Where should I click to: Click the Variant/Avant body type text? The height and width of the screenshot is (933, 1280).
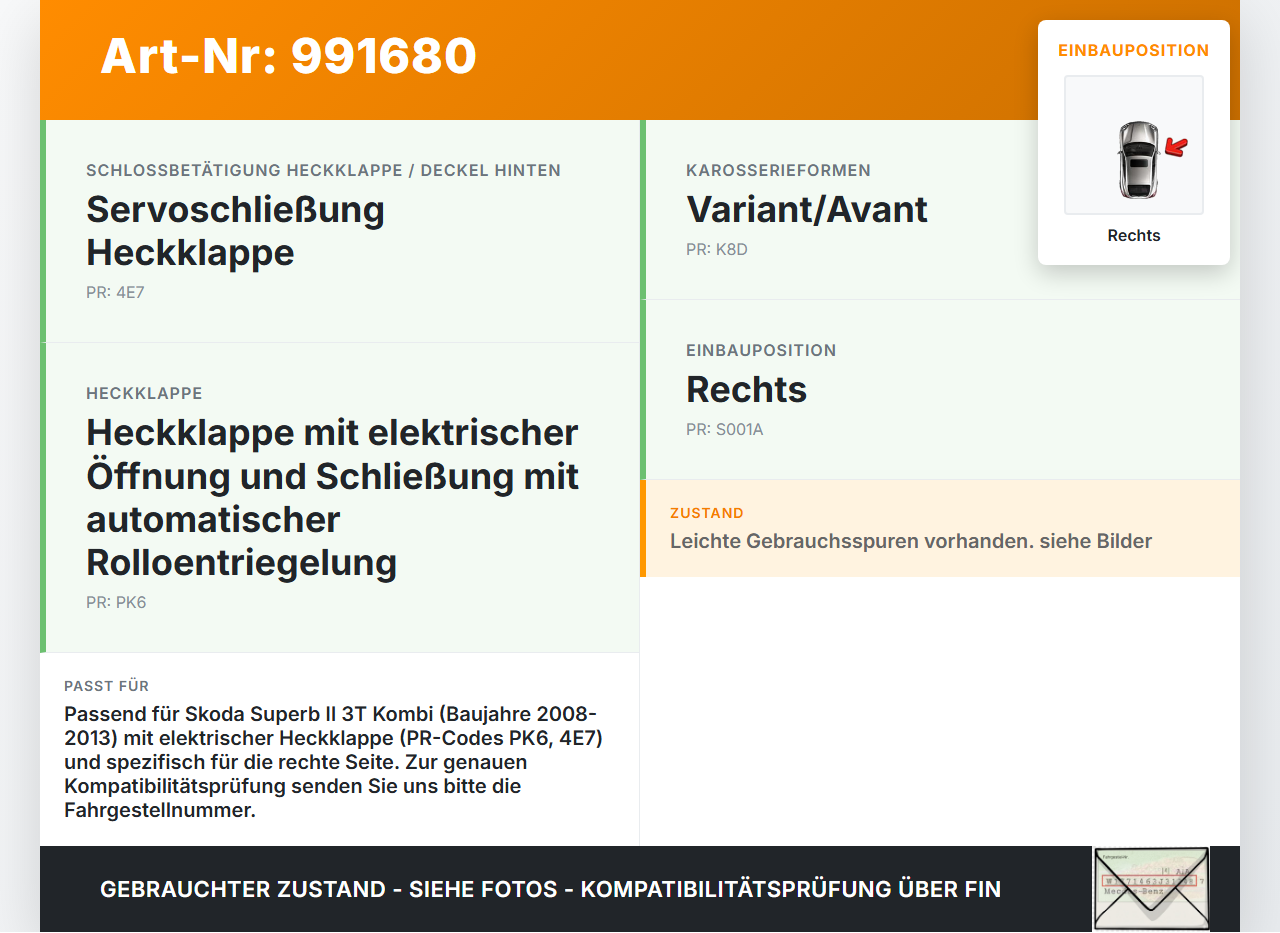click(x=807, y=210)
